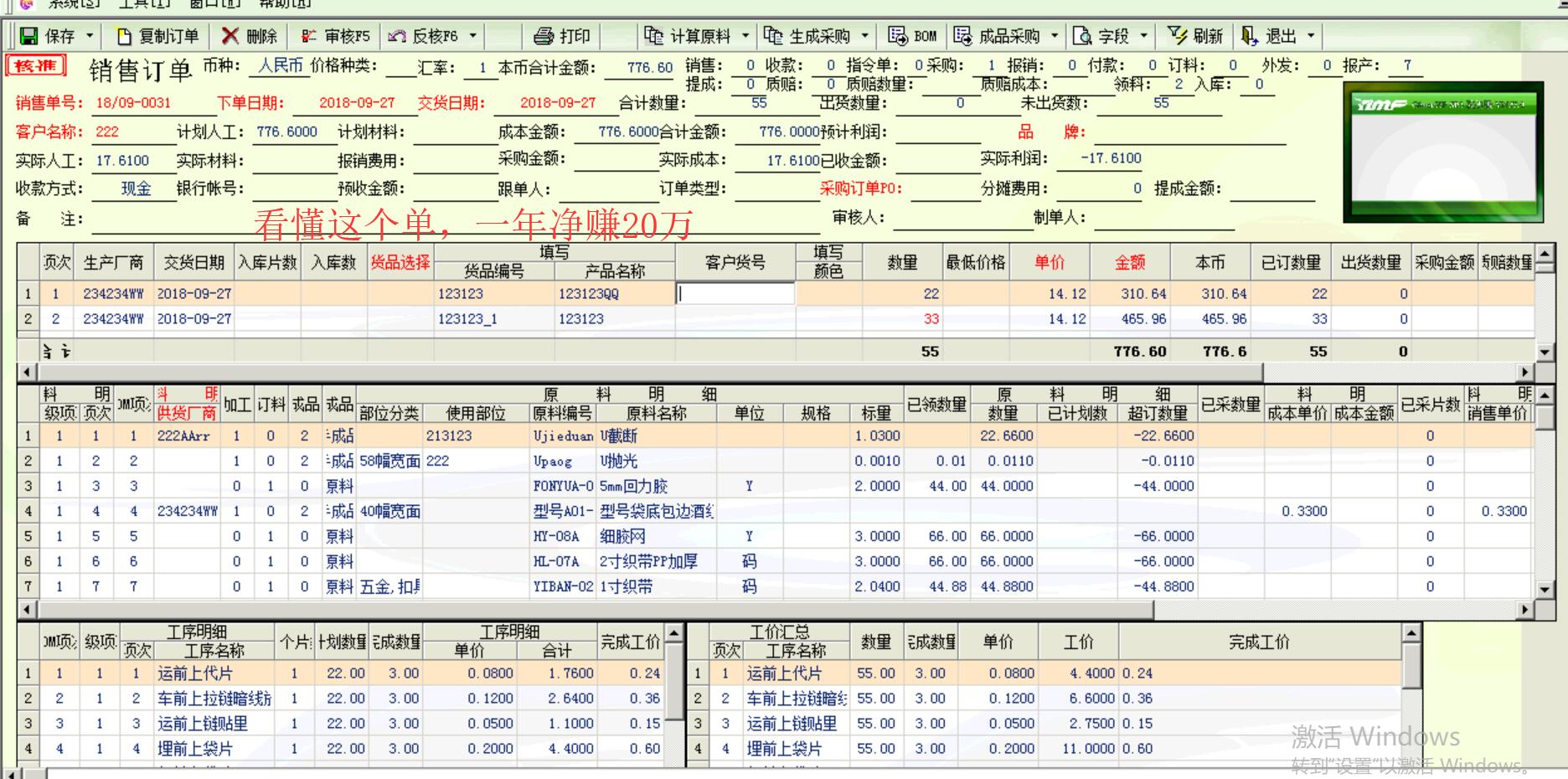1568x779 pixels.
Task: Click the order grid scroll-right arrow
Action: [x=1526, y=372]
